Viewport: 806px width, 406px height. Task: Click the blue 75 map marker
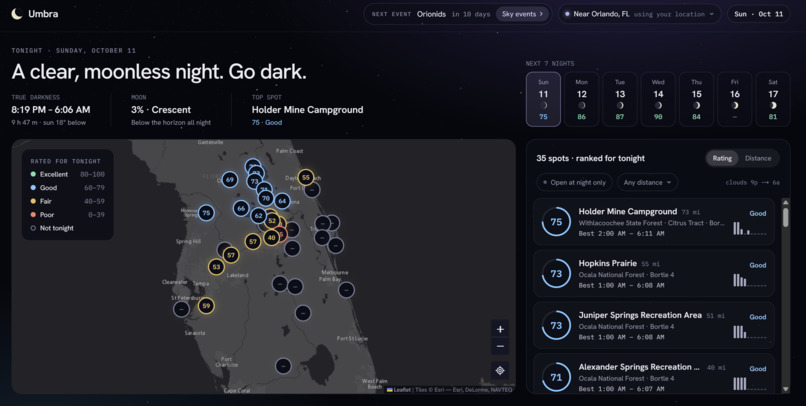[206, 213]
